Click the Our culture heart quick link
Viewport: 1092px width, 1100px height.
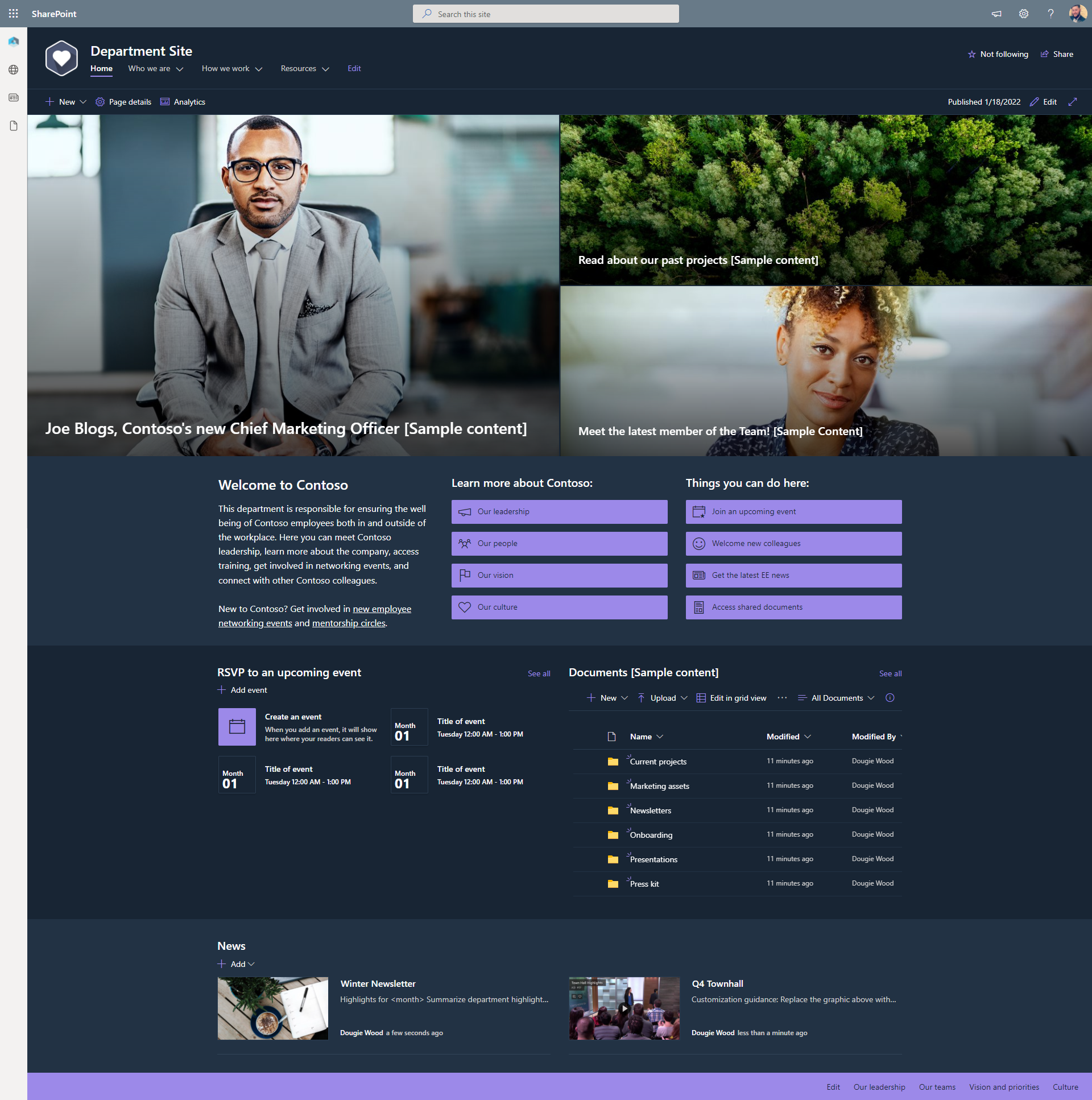tap(559, 607)
